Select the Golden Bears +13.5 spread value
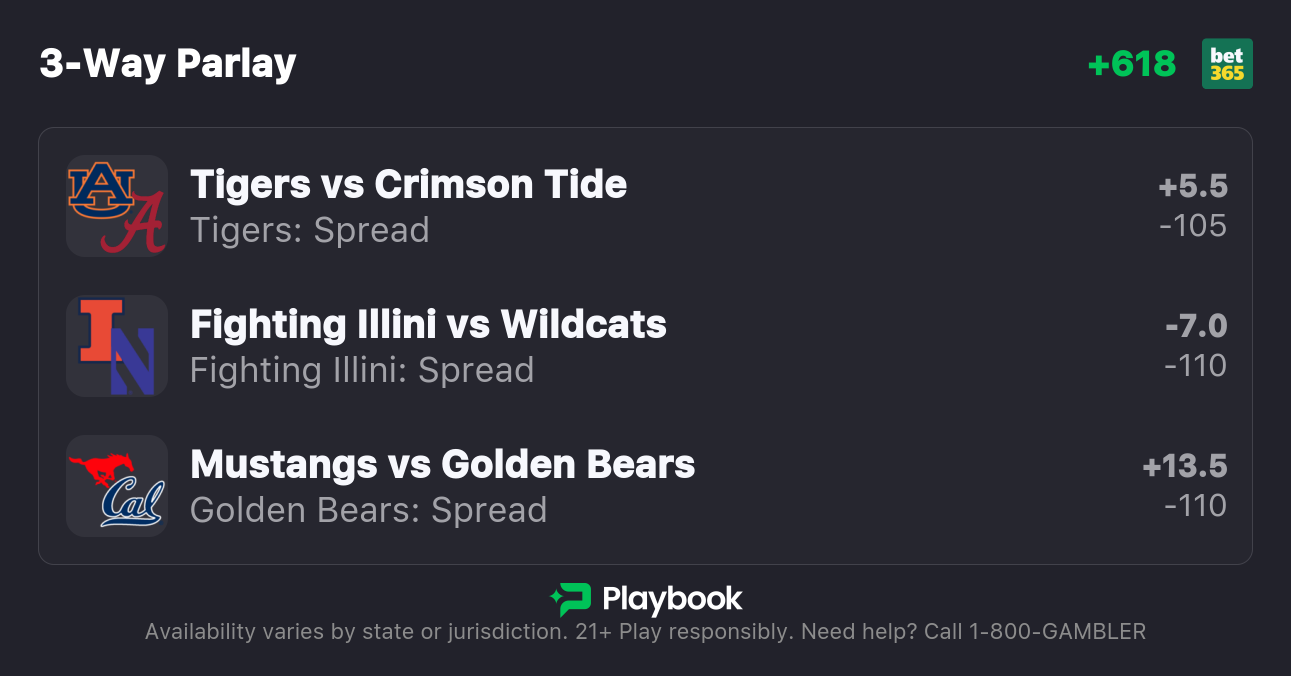The width and height of the screenshot is (1291, 676). (x=1184, y=466)
